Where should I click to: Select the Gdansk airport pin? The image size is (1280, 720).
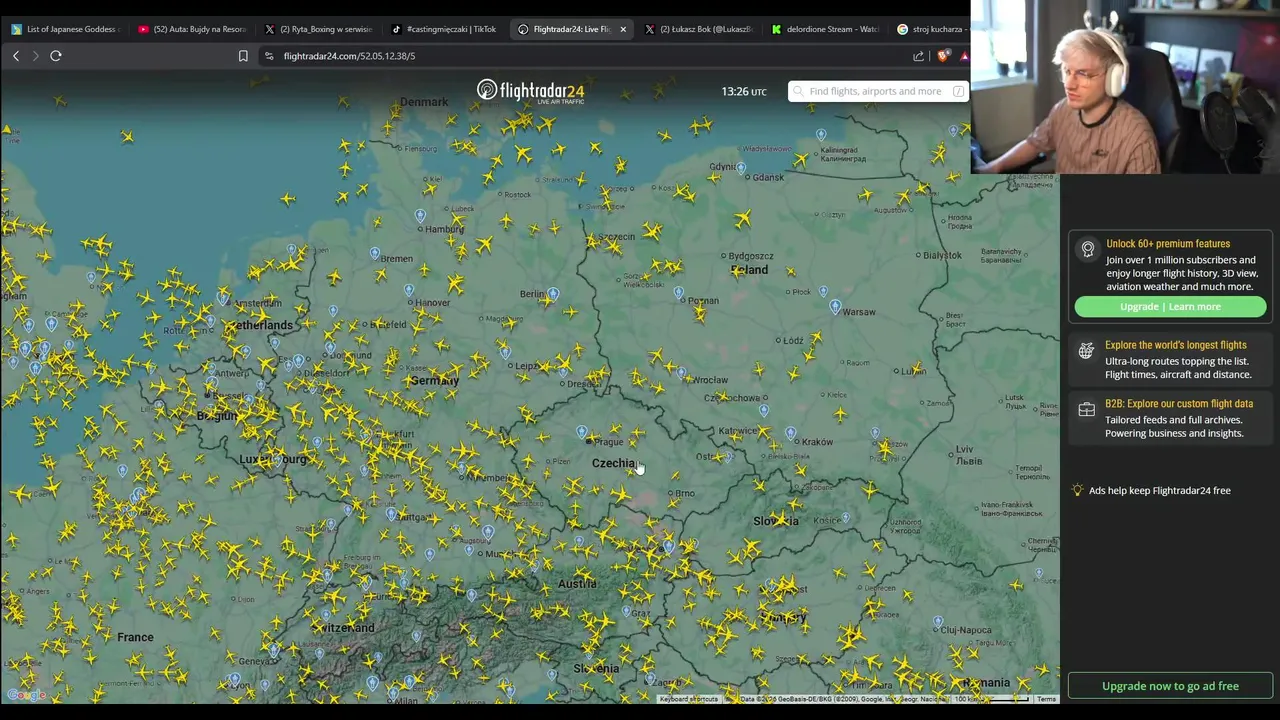coord(741,168)
